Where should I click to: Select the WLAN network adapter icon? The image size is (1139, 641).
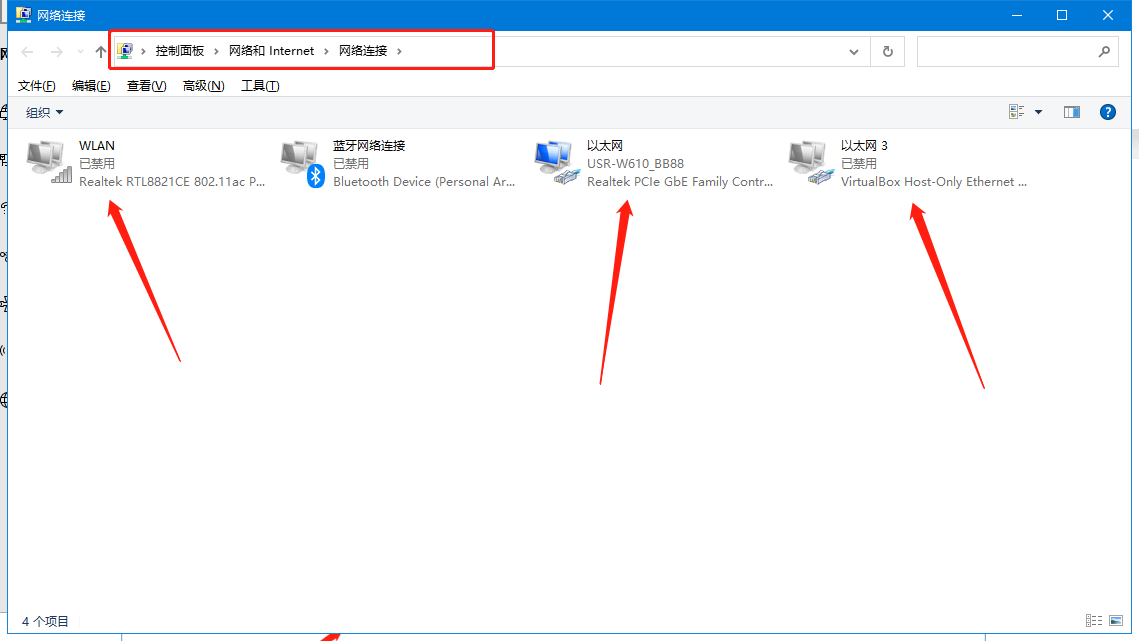(49, 163)
